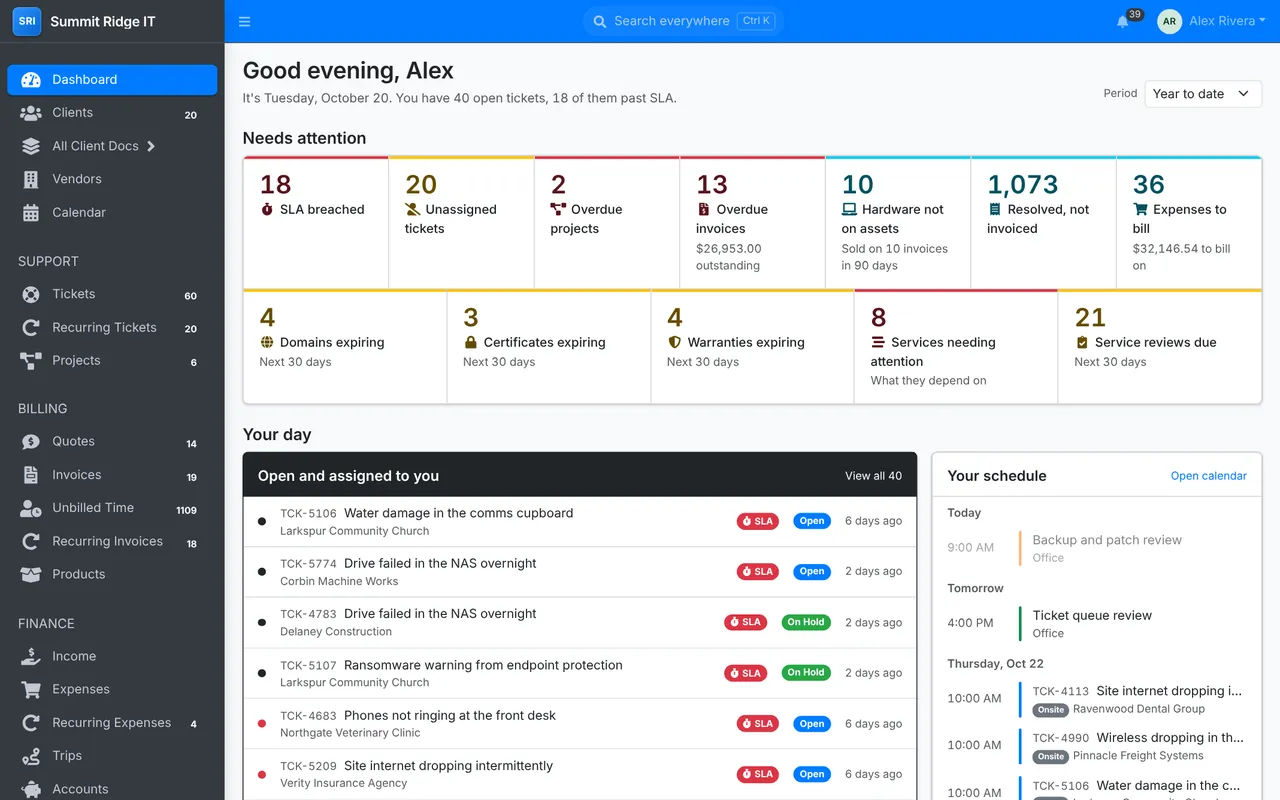
Task: Toggle the hamburger sidebar menu icon
Action: 245,21
